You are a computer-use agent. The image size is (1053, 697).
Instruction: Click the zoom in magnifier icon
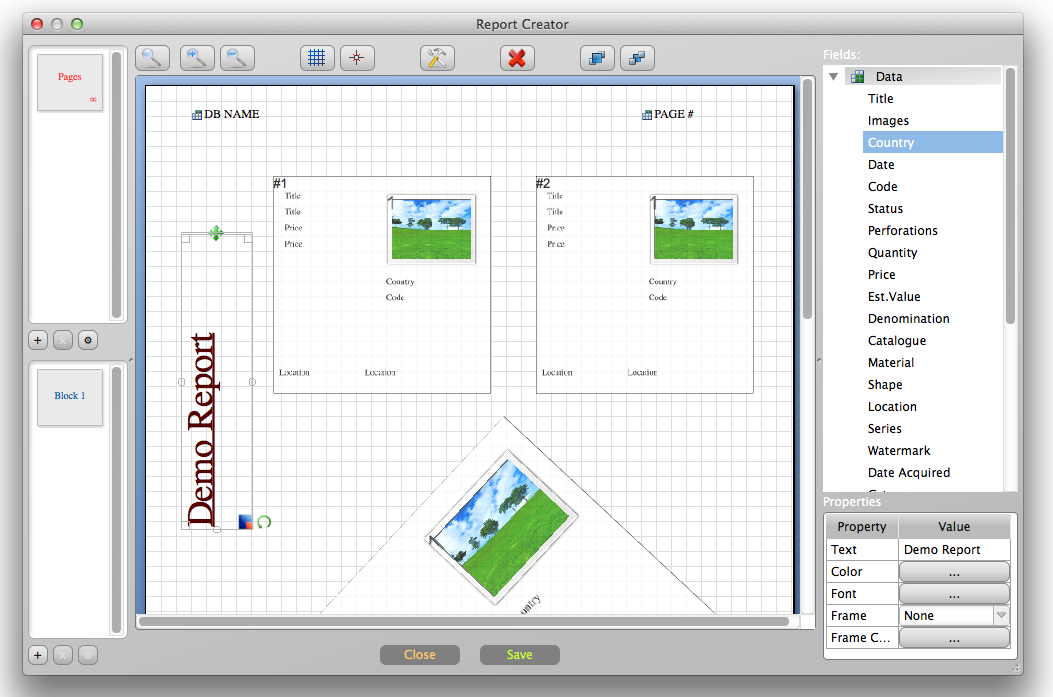tap(197, 58)
